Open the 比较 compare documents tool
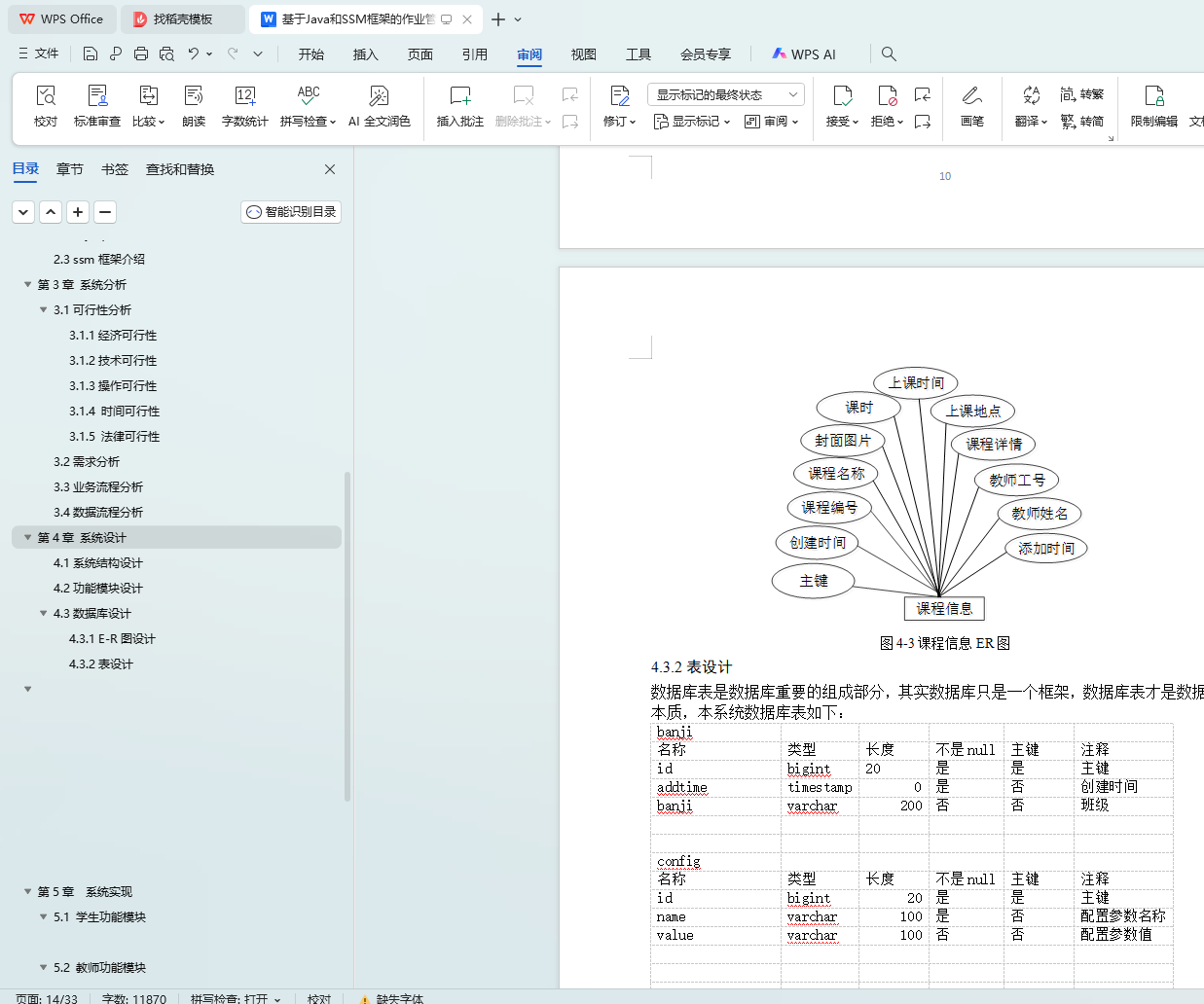This screenshot has width=1204, height=1004. pos(148,105)
